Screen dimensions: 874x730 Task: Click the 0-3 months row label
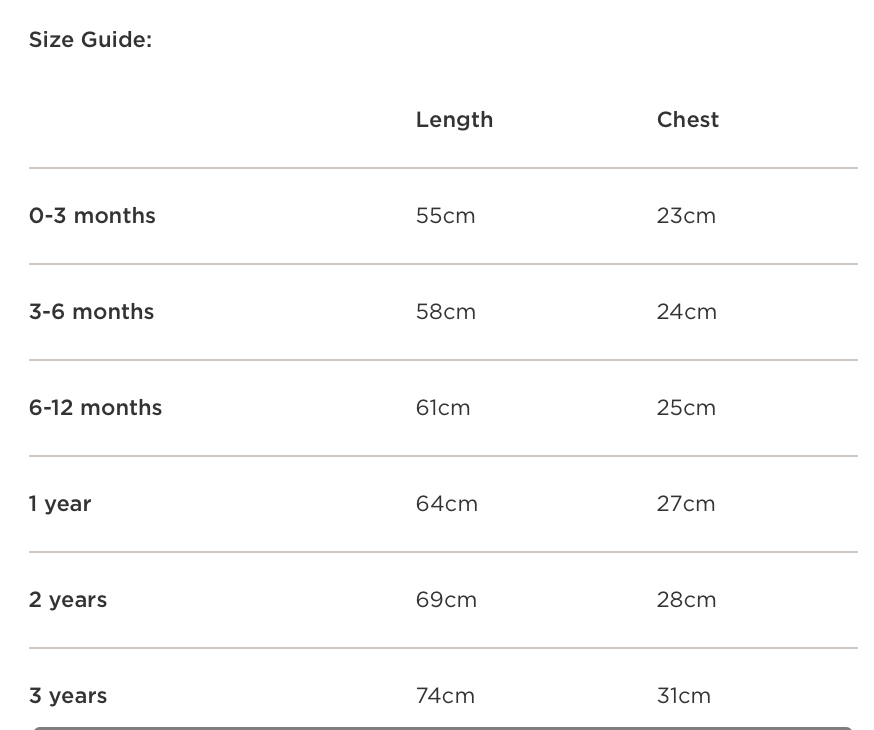pos(92,216)
